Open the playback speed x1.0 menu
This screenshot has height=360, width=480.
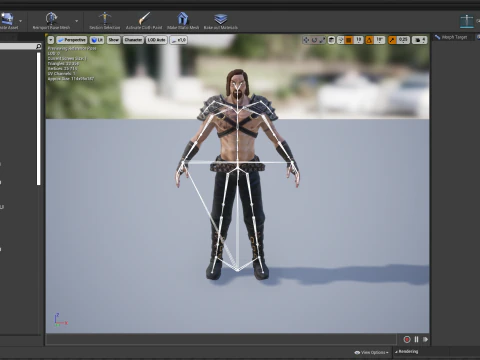[x=178, y=40]
